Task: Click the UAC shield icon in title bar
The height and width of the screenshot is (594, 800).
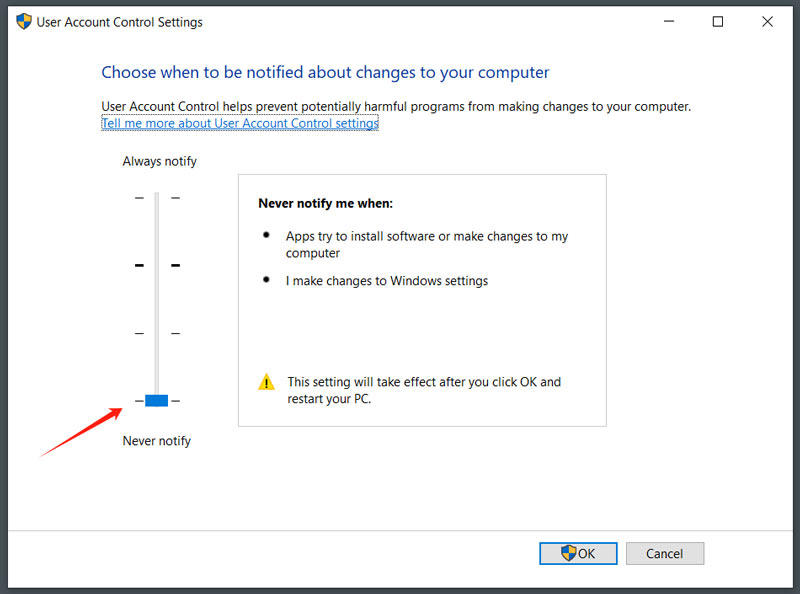Action: click(x=23, y=22)
